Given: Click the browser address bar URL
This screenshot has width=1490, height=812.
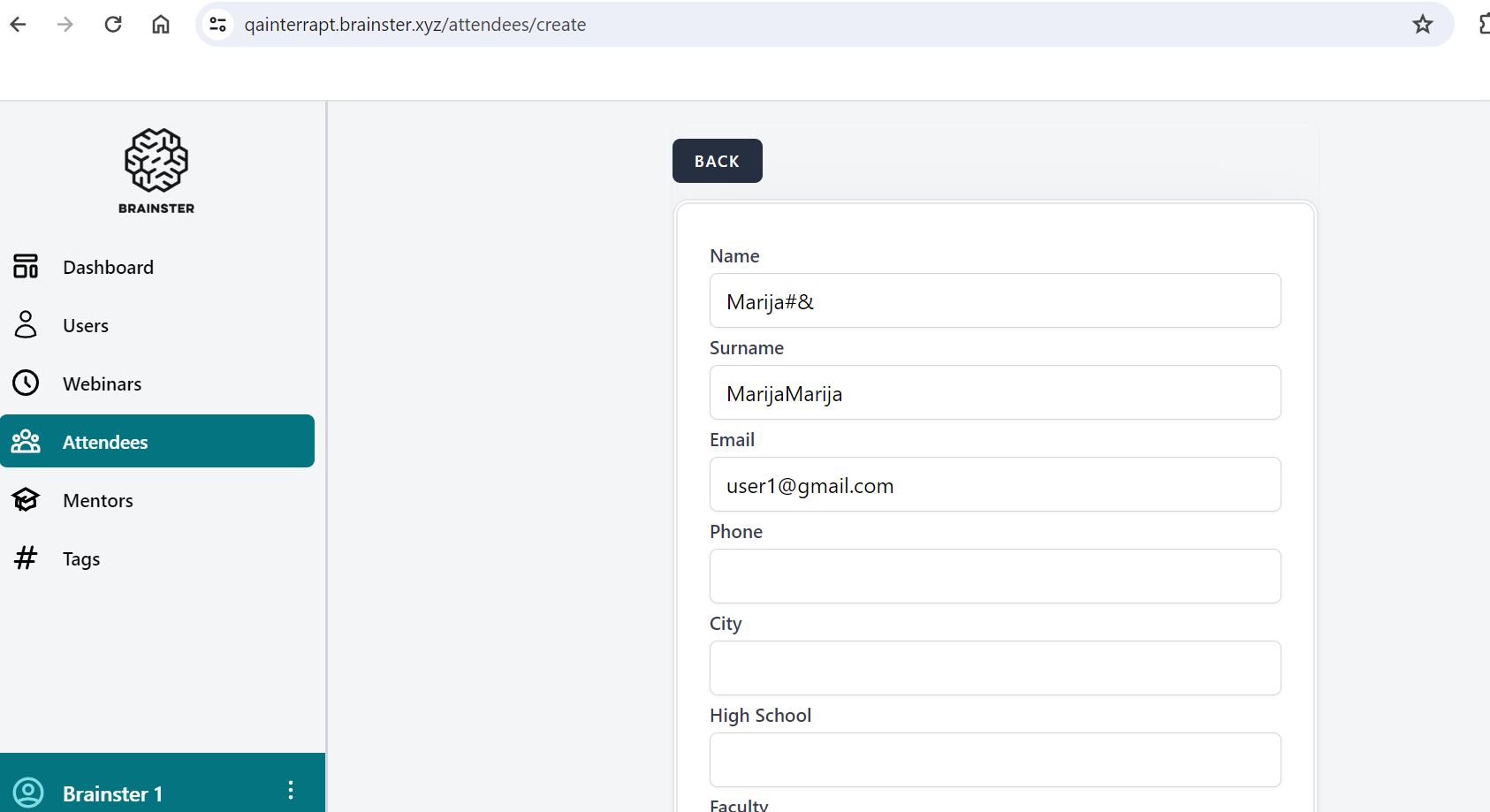Looking at the screenshot, I should pos(415,24).
